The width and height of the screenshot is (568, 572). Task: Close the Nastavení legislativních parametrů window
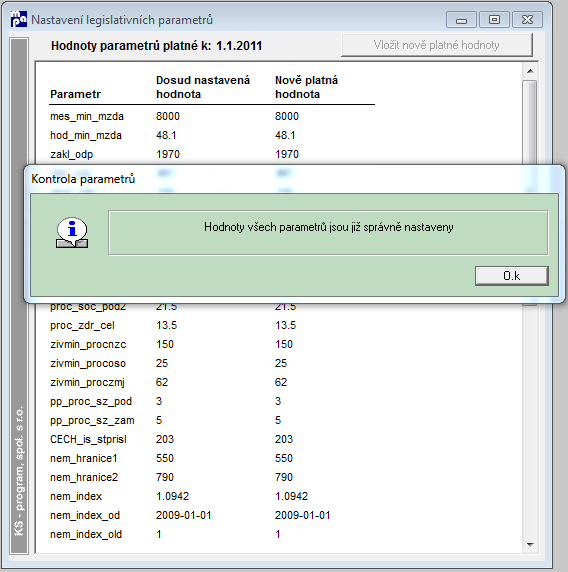click(528, 20)
